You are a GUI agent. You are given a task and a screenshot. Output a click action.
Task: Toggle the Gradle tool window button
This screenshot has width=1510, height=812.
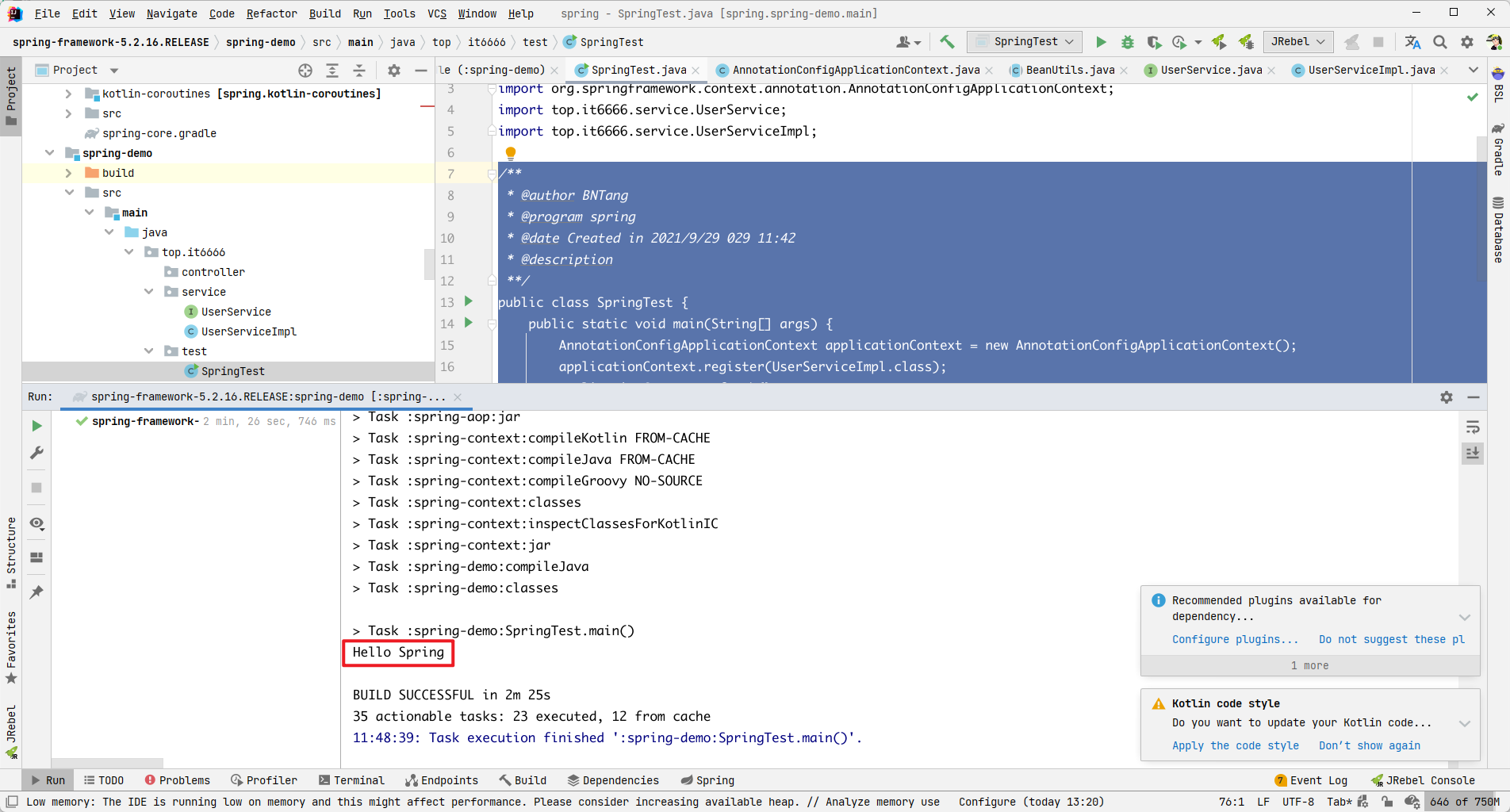coord(1498,149)
